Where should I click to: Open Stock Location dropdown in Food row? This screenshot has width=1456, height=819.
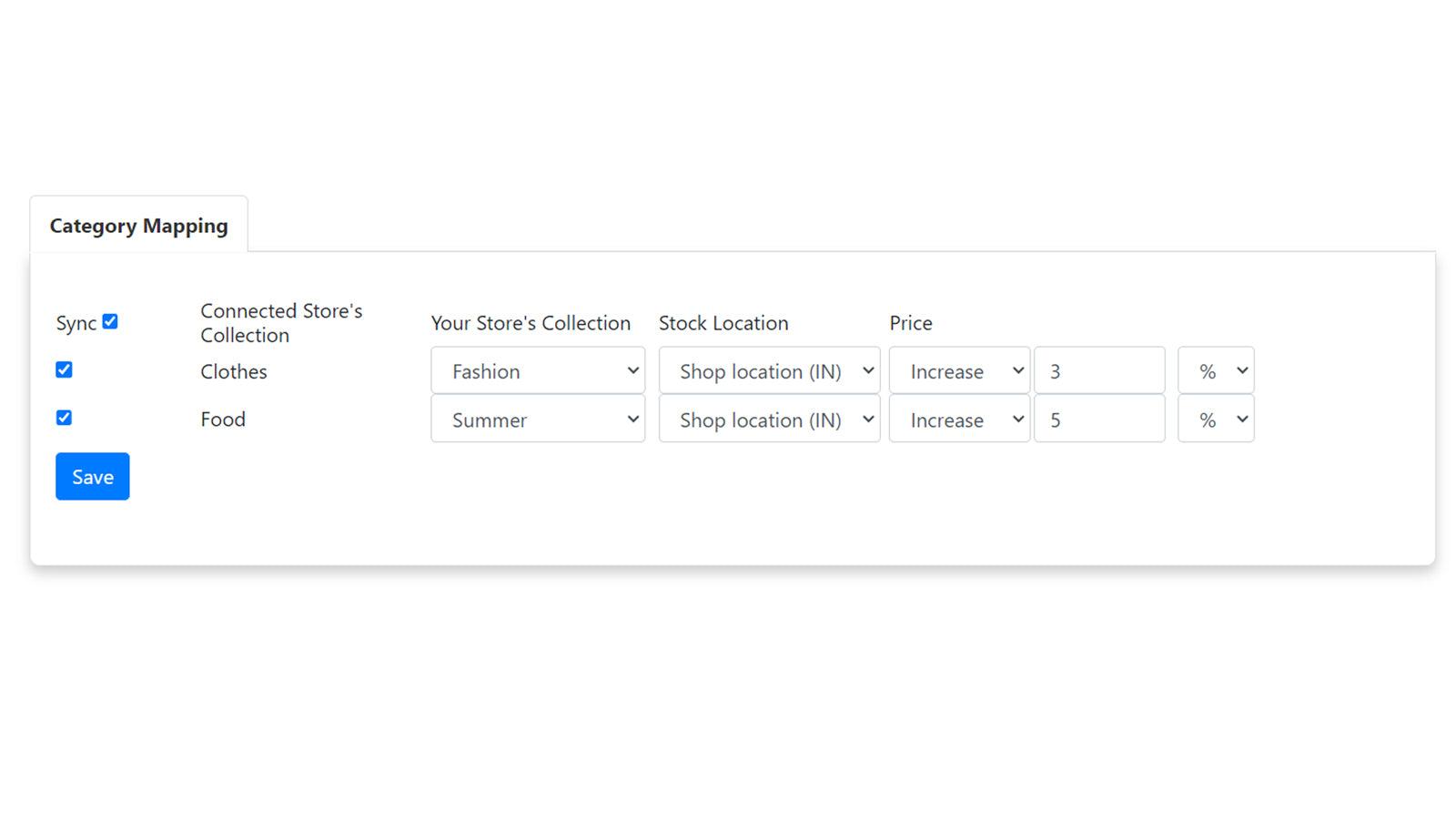click(769, 420)
